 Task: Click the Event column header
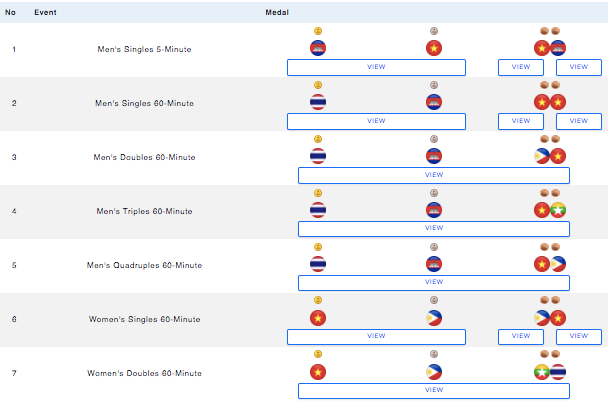[x=45, y=12]
